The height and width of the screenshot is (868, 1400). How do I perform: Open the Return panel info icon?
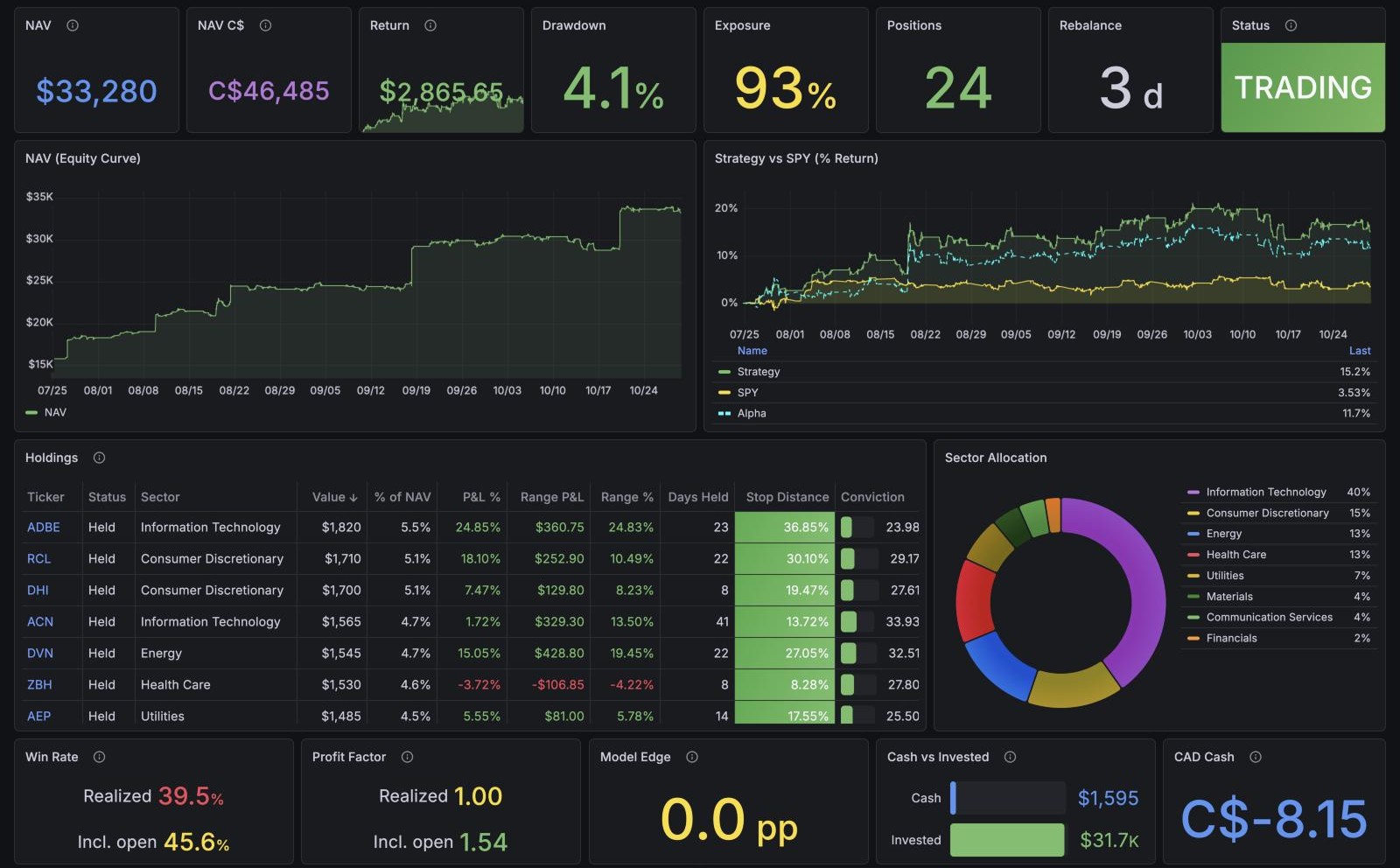point(430,25)
